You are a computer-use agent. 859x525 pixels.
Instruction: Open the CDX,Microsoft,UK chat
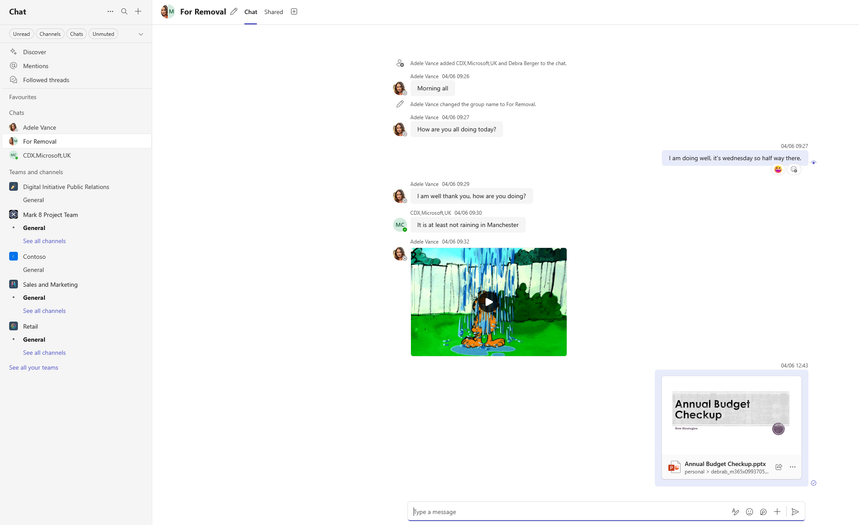[76, 156]
